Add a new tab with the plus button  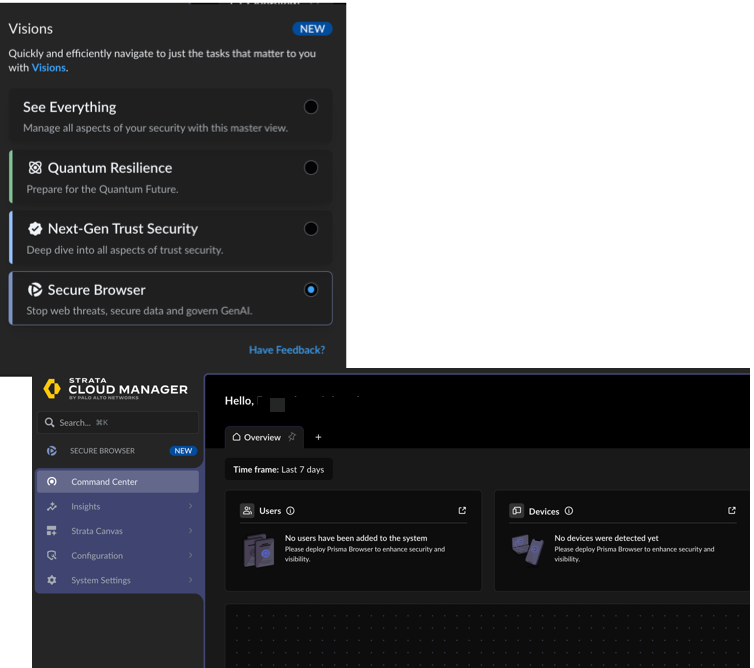click(318, 438)
